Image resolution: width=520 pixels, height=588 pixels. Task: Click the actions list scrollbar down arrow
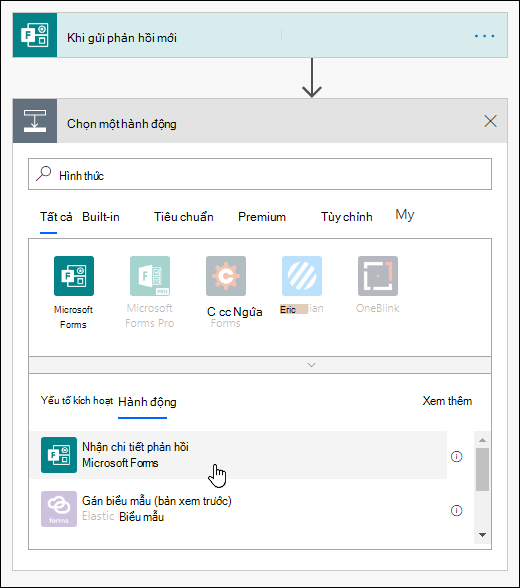(x=483, y=535)
